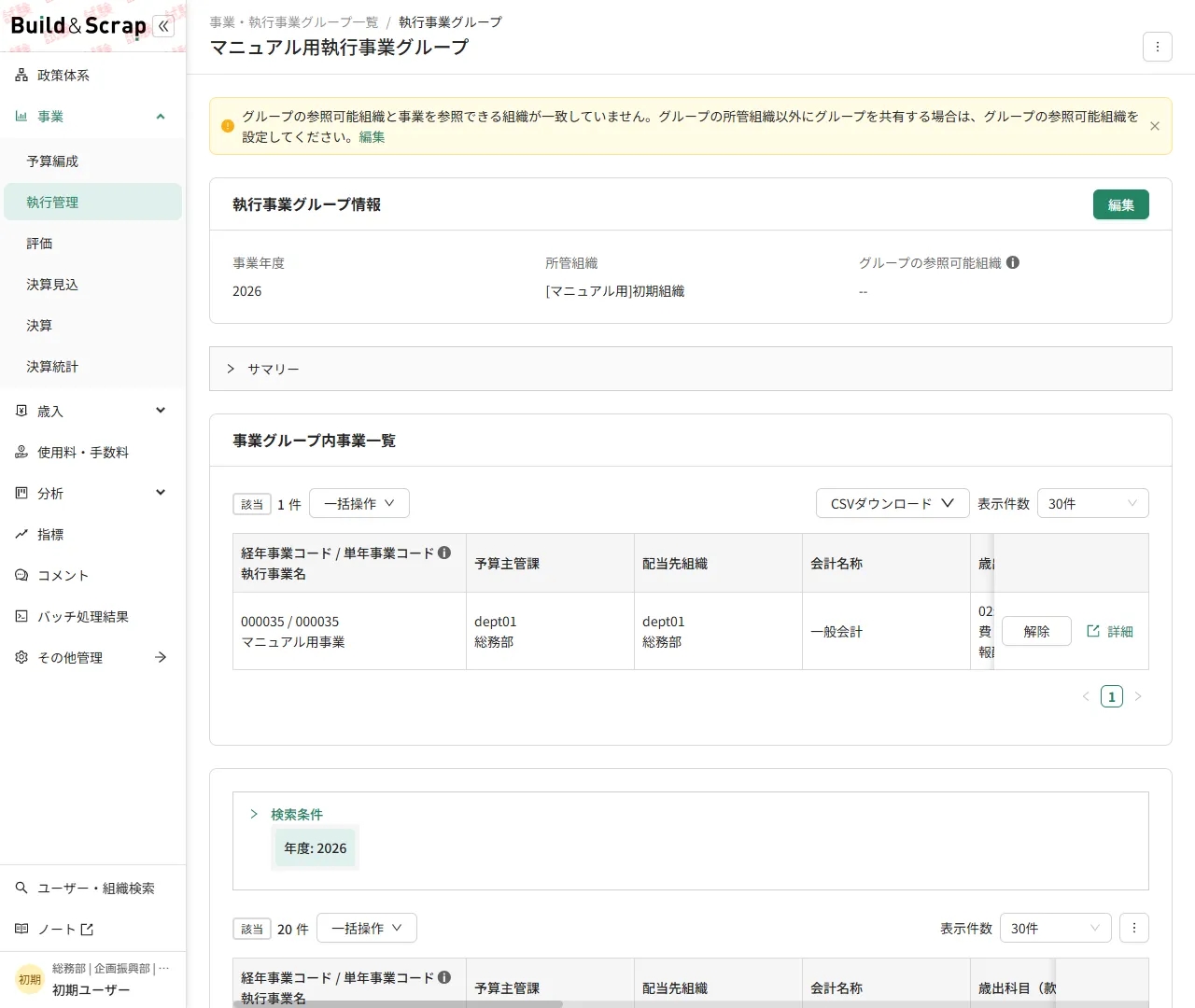Screen dimensions: 1195x1008
Task: Open three-dot menu beside lower 表示件数
Action: point(1134,928)
